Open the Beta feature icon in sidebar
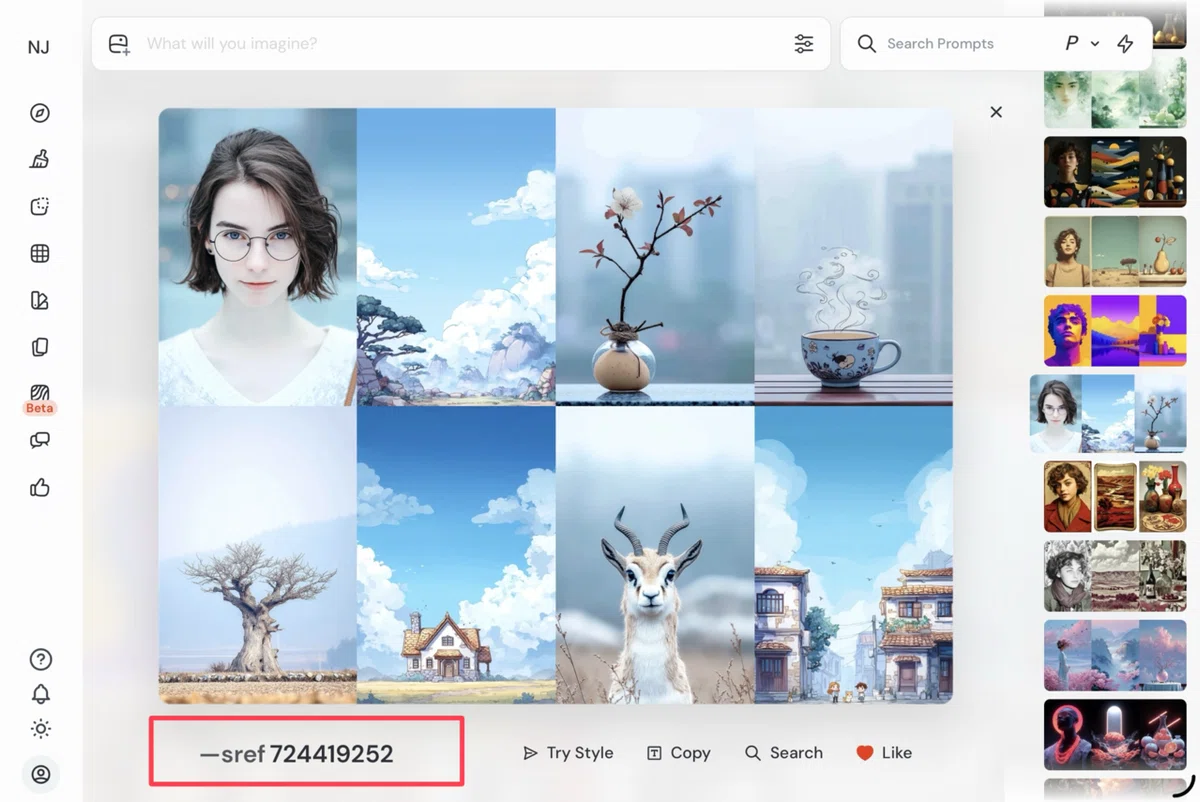The height and width of the screenshot is (802, 1200). 40,398
